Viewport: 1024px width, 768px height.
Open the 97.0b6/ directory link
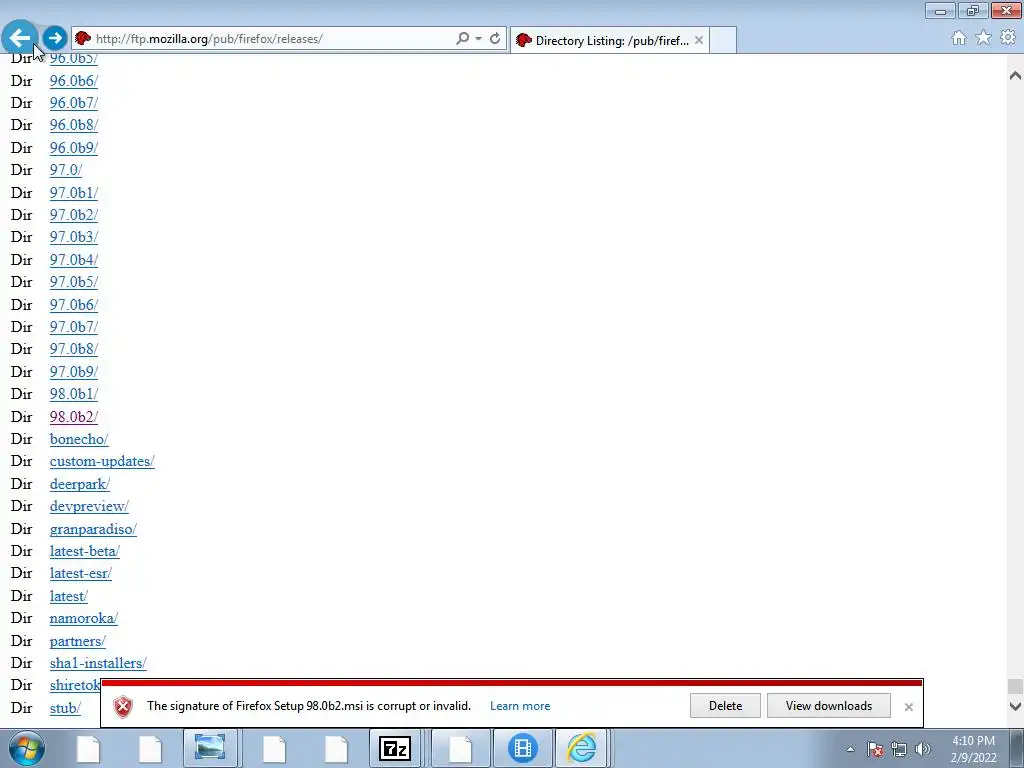point(74,305)
